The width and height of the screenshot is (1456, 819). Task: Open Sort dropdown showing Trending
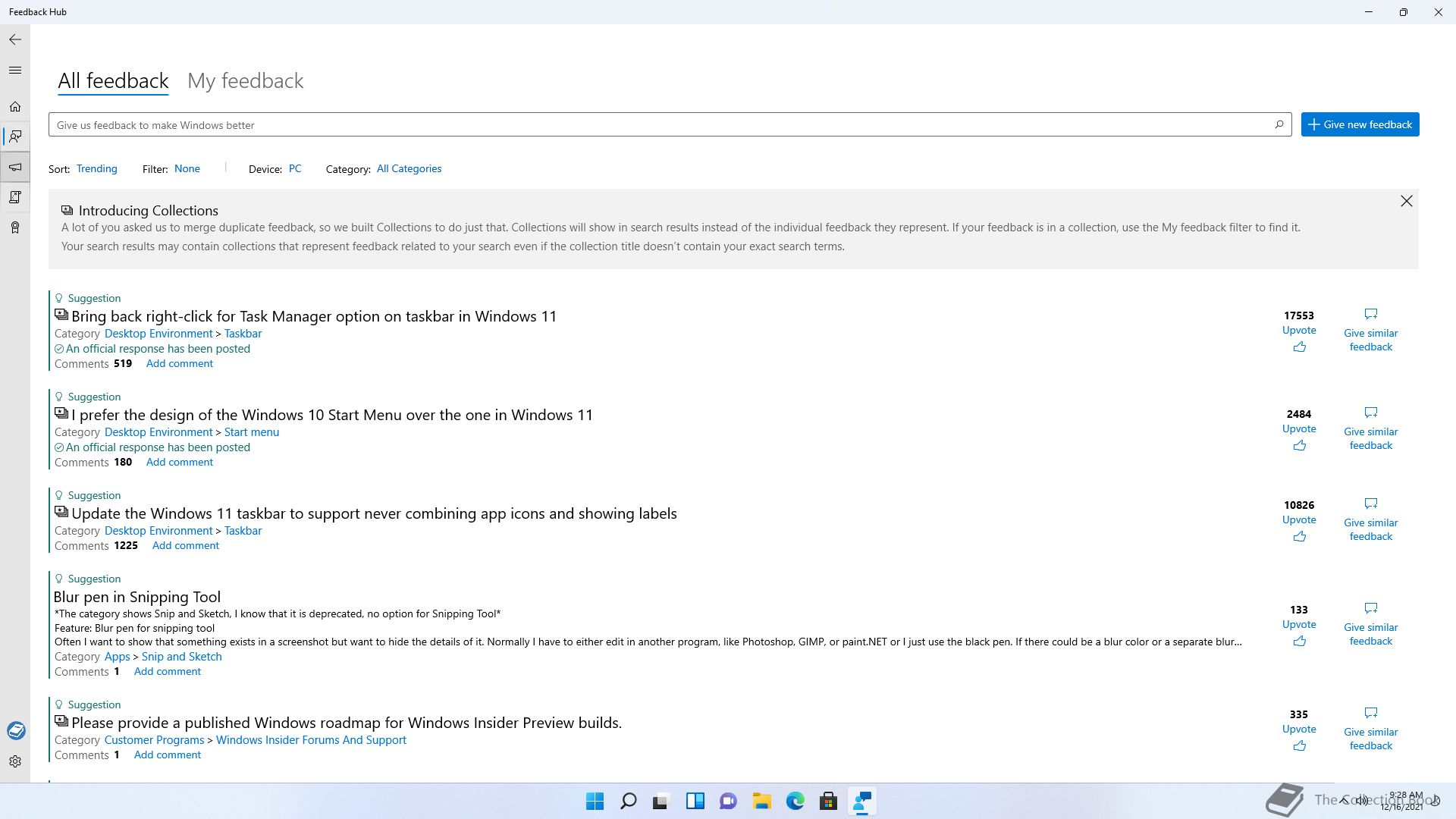pos(97,168)
